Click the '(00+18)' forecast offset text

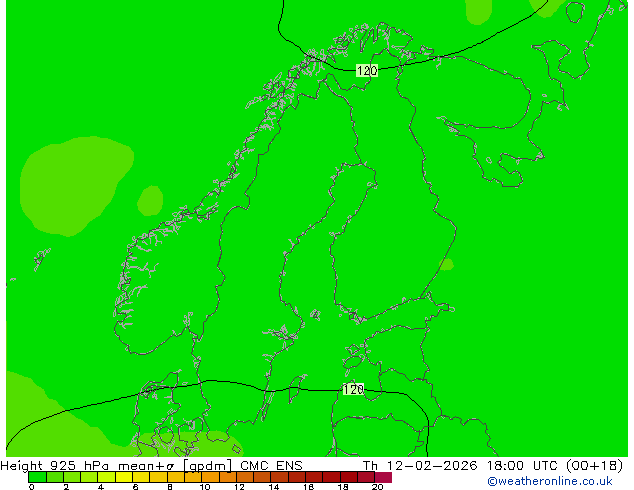594,466
